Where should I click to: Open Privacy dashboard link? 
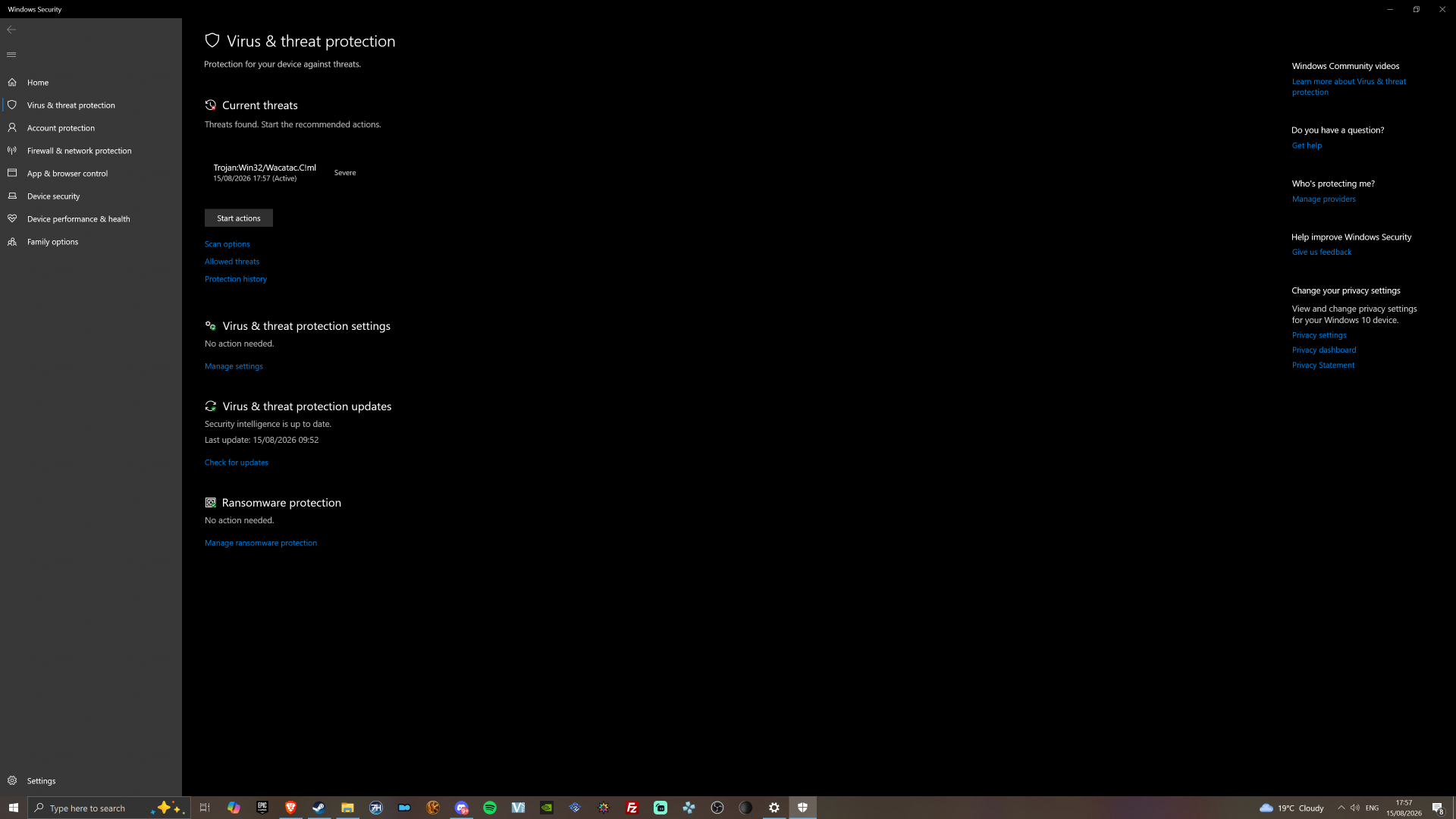tap(1324, 350)
